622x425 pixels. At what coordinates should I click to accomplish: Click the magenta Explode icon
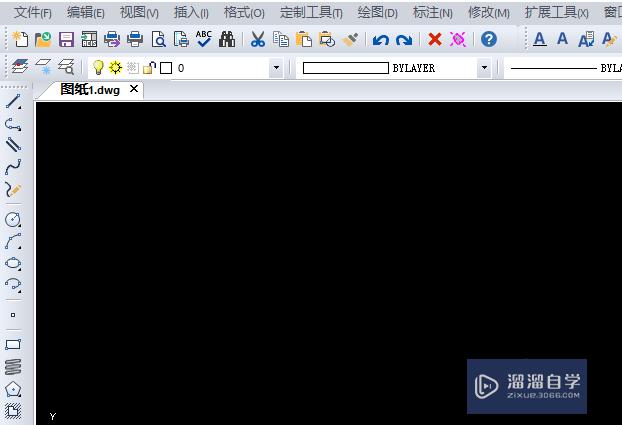click(x=458, y=39)
